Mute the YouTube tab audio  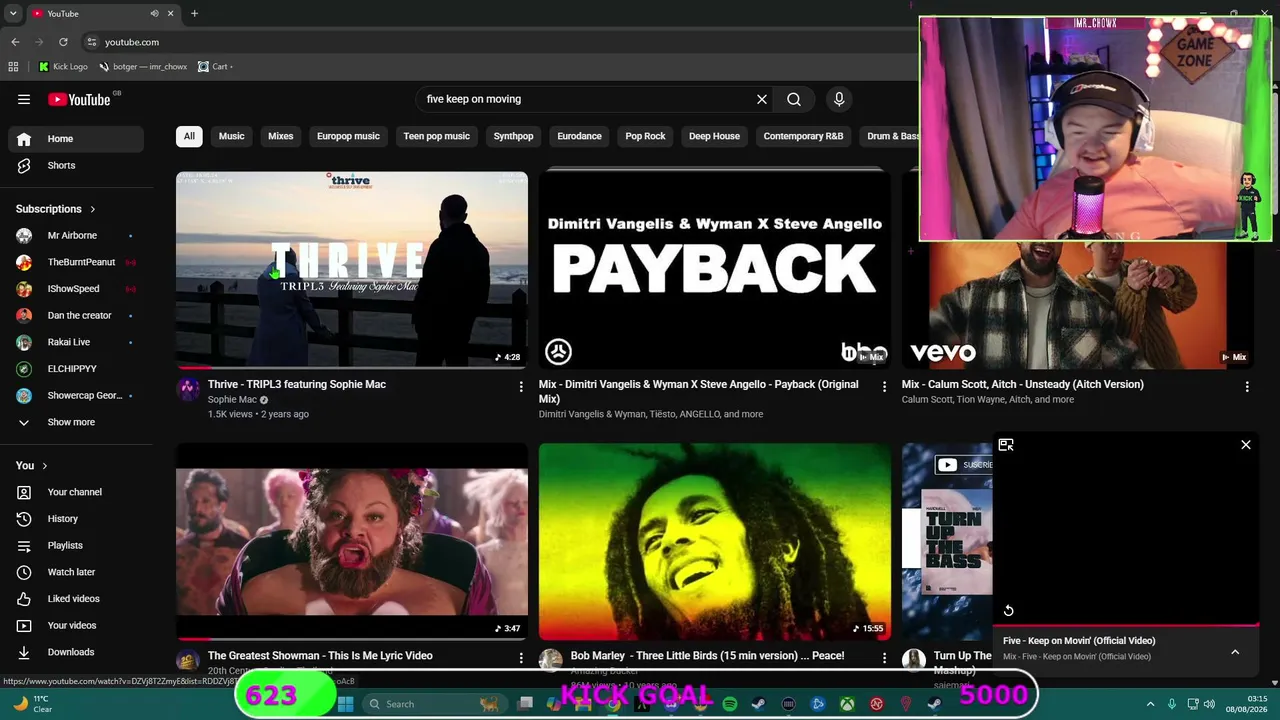[154, 14]
